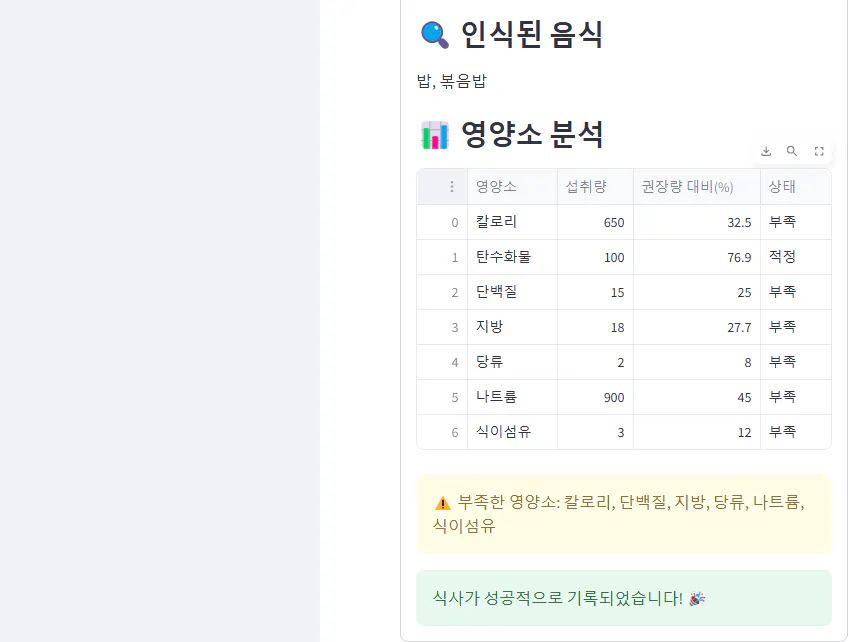Image resolution: width=862 pixels, height=642 pixels.
Task: Click the magnifying glass emoji near 인식된 음식
Action: point(432,33)
